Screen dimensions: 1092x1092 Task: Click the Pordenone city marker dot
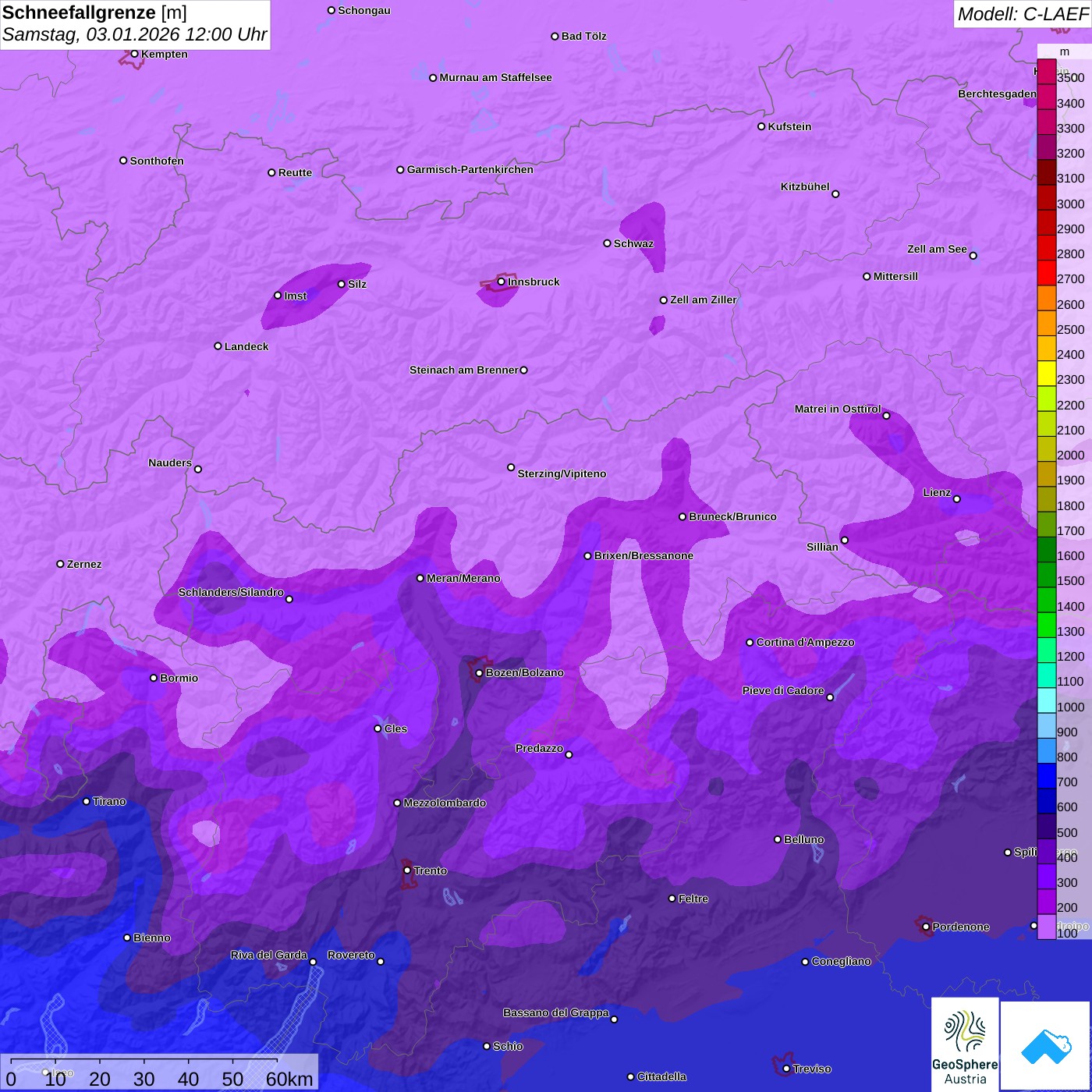click(x=926, y=927)
